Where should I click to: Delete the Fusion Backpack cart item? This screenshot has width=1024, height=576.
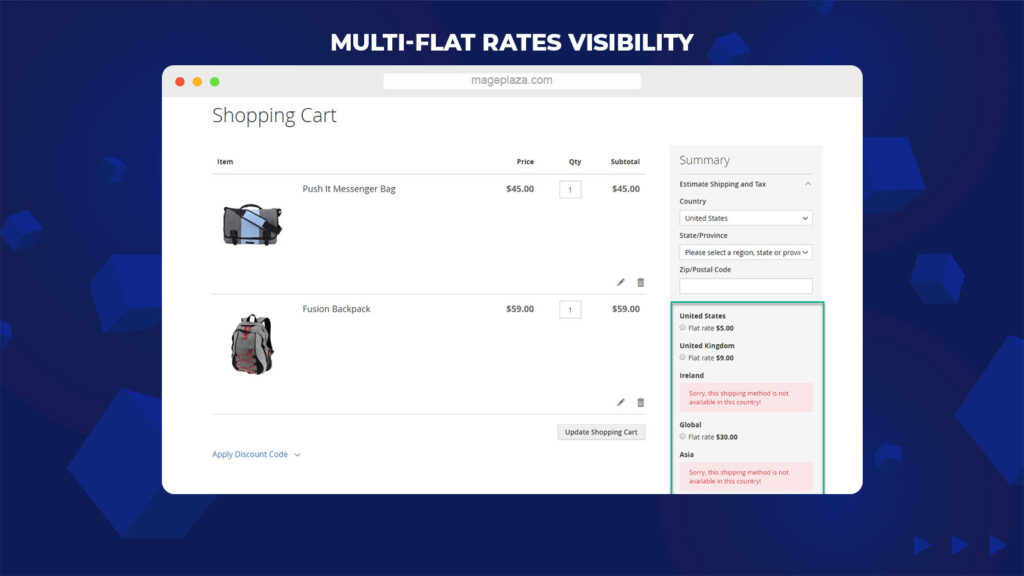(x=641, y=402)
